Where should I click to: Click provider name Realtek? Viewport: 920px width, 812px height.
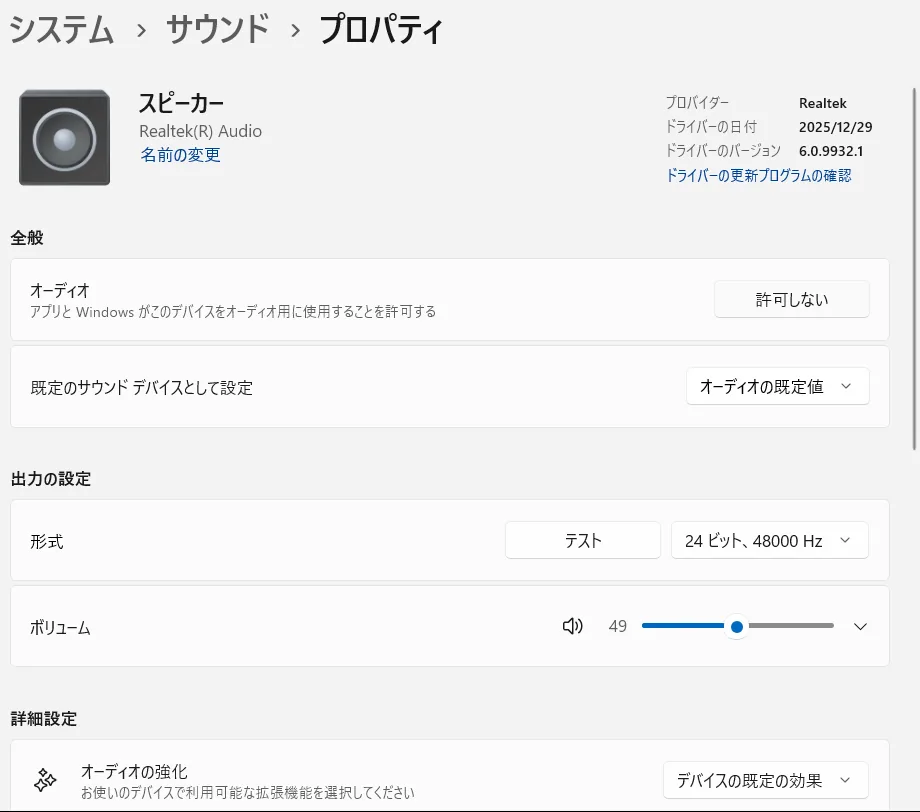coord(823,103)
